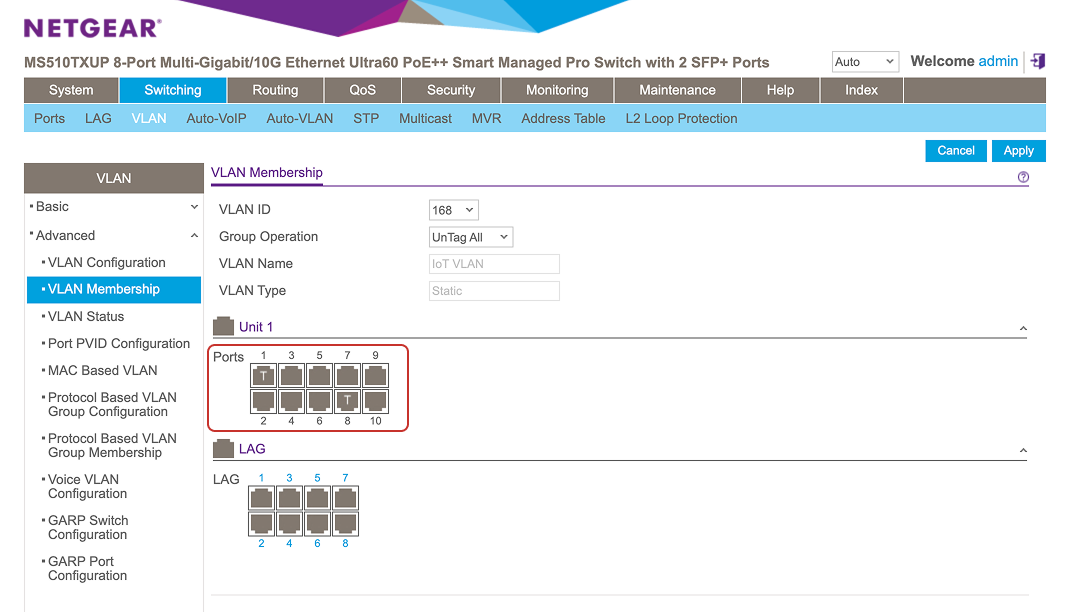This screenshot has width=1069, height=612.
Task: Open the Multicast submenu
Action: tap(425, 119)
